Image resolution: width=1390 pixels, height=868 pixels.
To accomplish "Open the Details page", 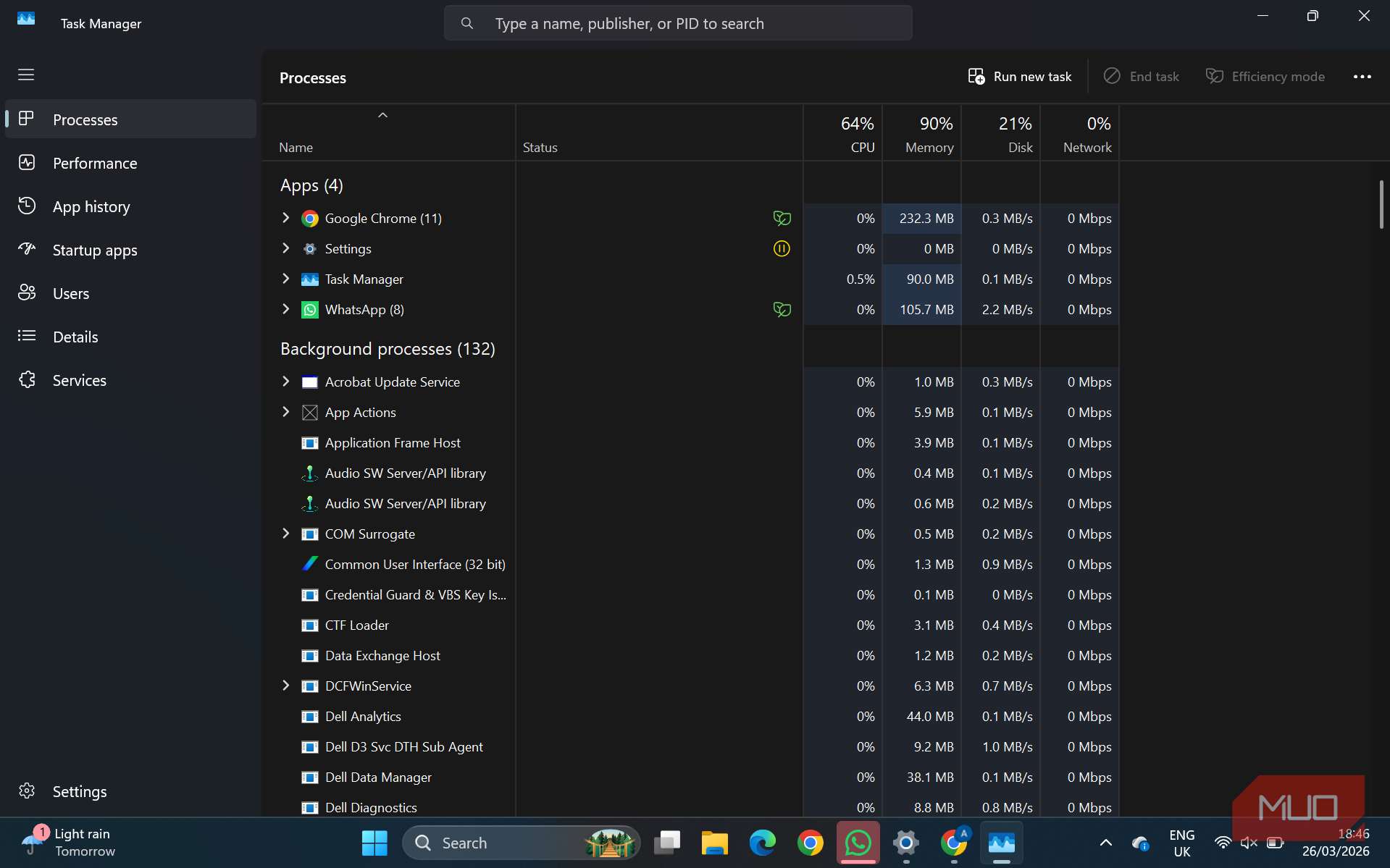I will [130, 337].
